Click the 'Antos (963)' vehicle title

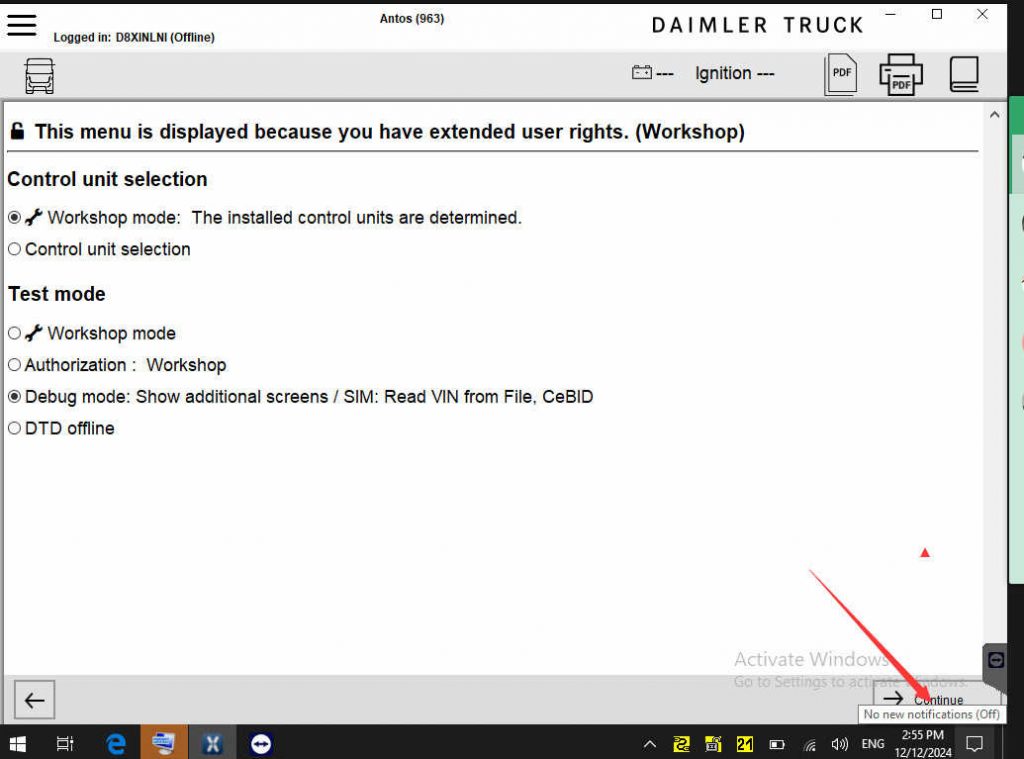(x=411, y=18)
